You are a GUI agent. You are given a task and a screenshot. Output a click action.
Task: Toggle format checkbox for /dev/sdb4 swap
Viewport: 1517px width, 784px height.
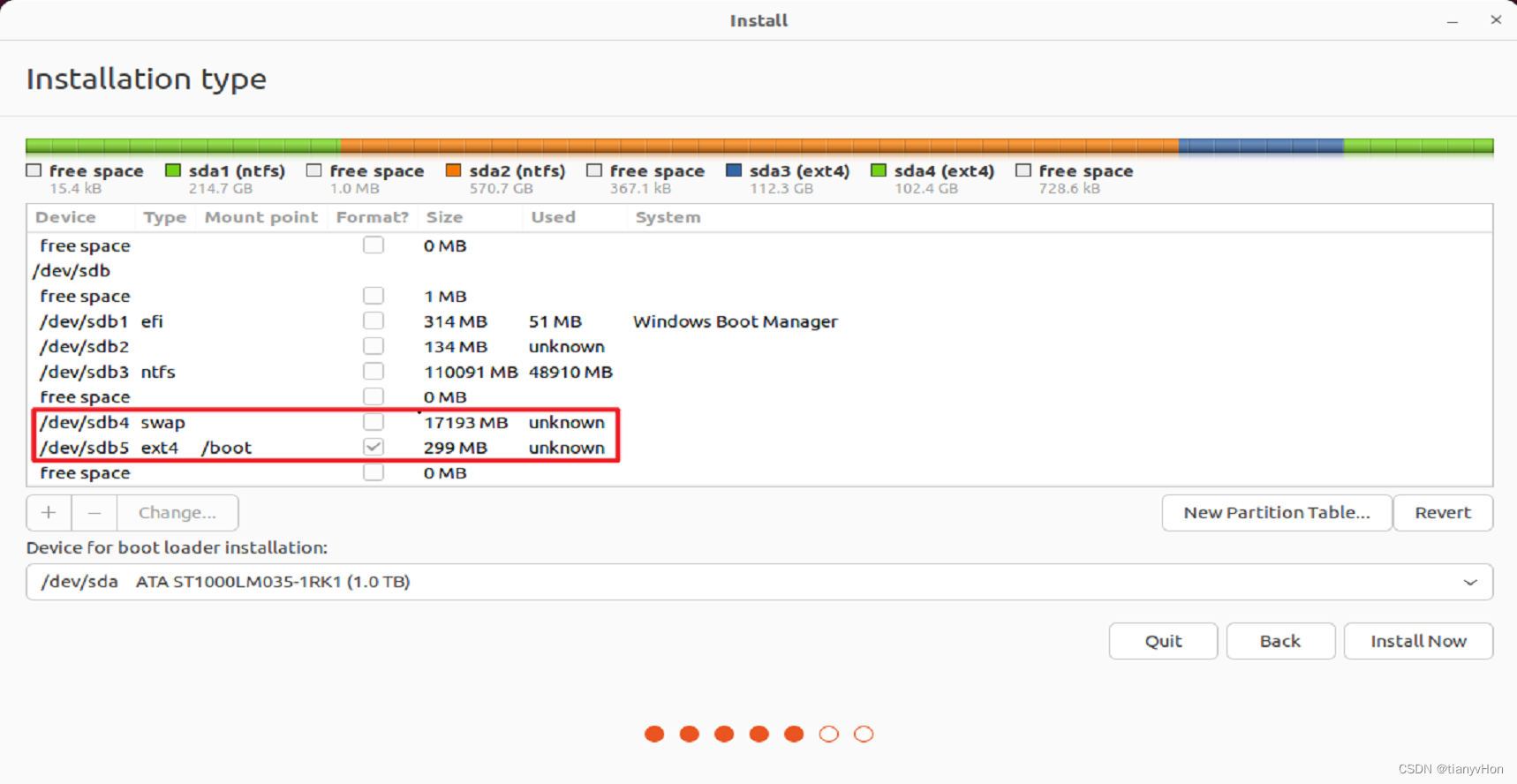(374, 422)
